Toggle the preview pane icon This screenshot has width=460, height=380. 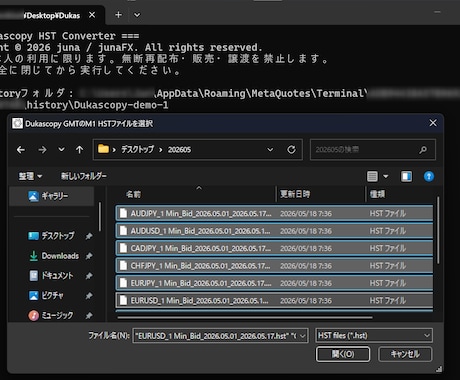point(406,176)
